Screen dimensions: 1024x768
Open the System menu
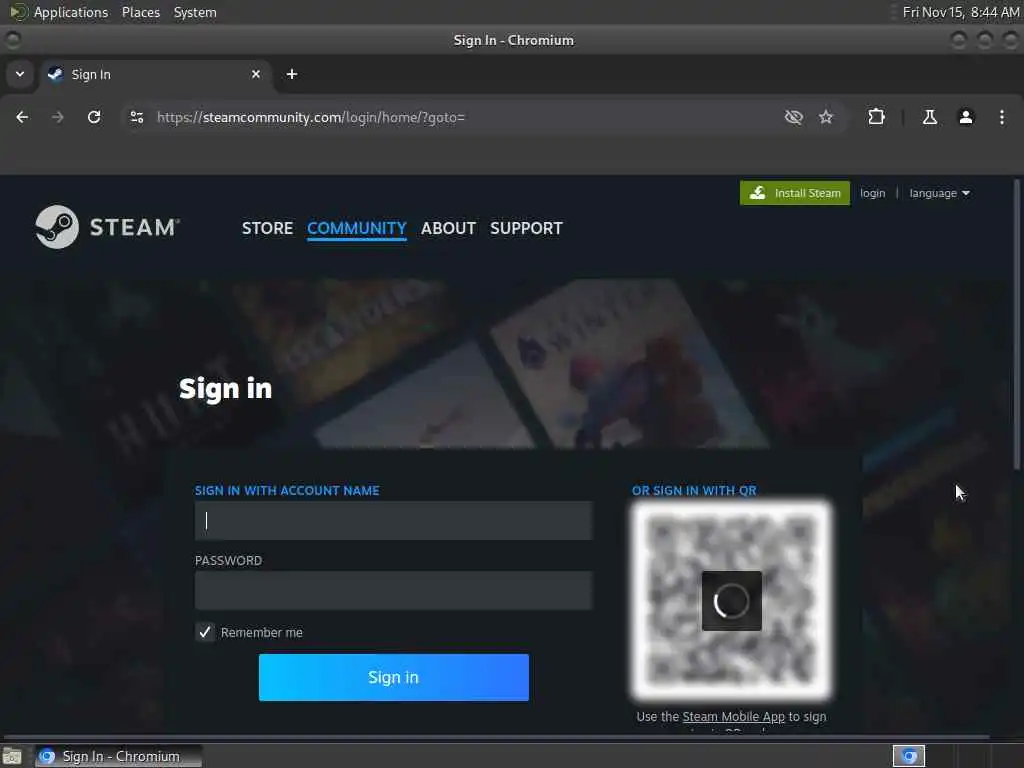pyautogui.click(x=195, y=12)
